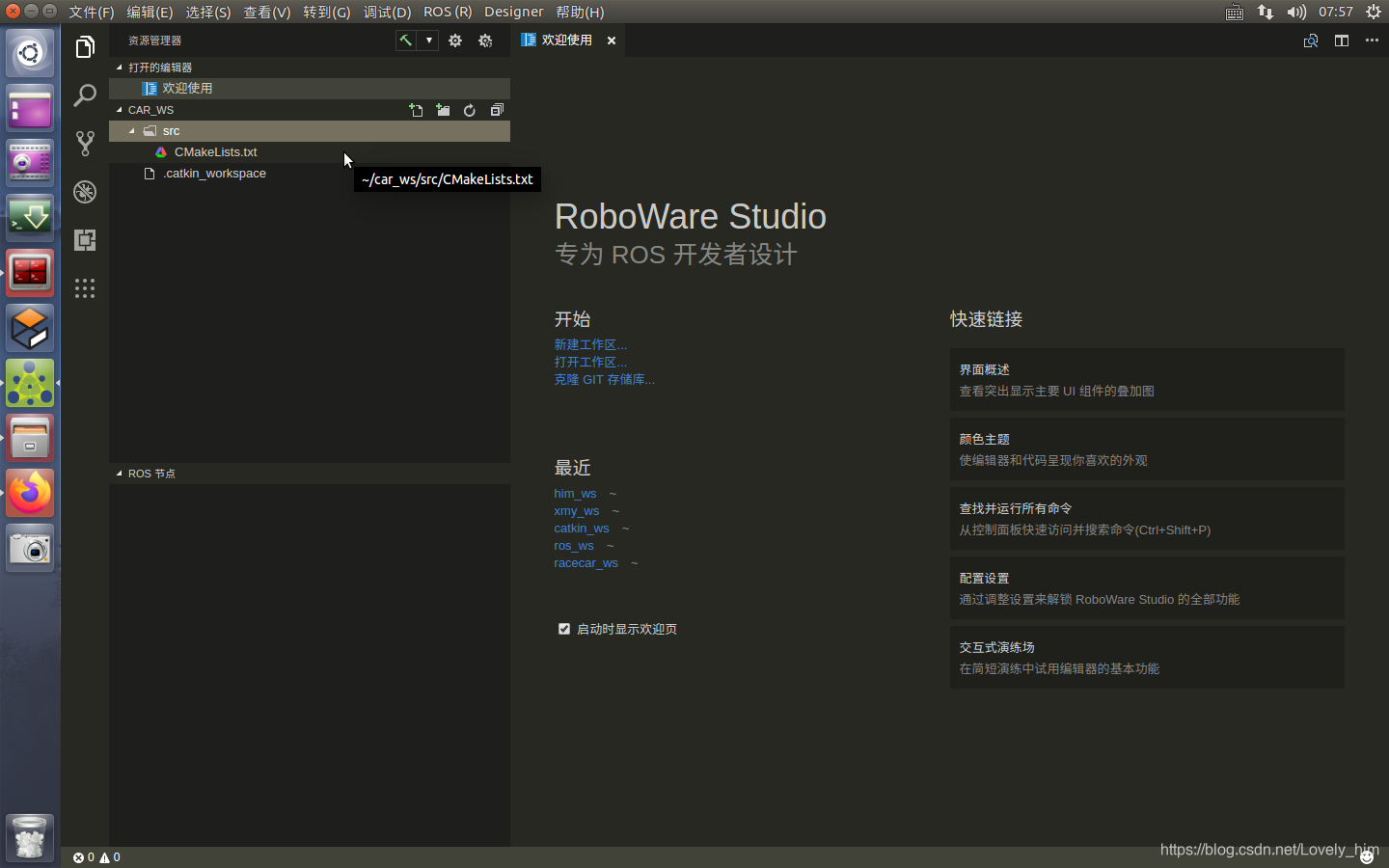Screen dimensions: 1389x868
Task: Select 欢迎使用 in open editors list
Action: point(310,88)
